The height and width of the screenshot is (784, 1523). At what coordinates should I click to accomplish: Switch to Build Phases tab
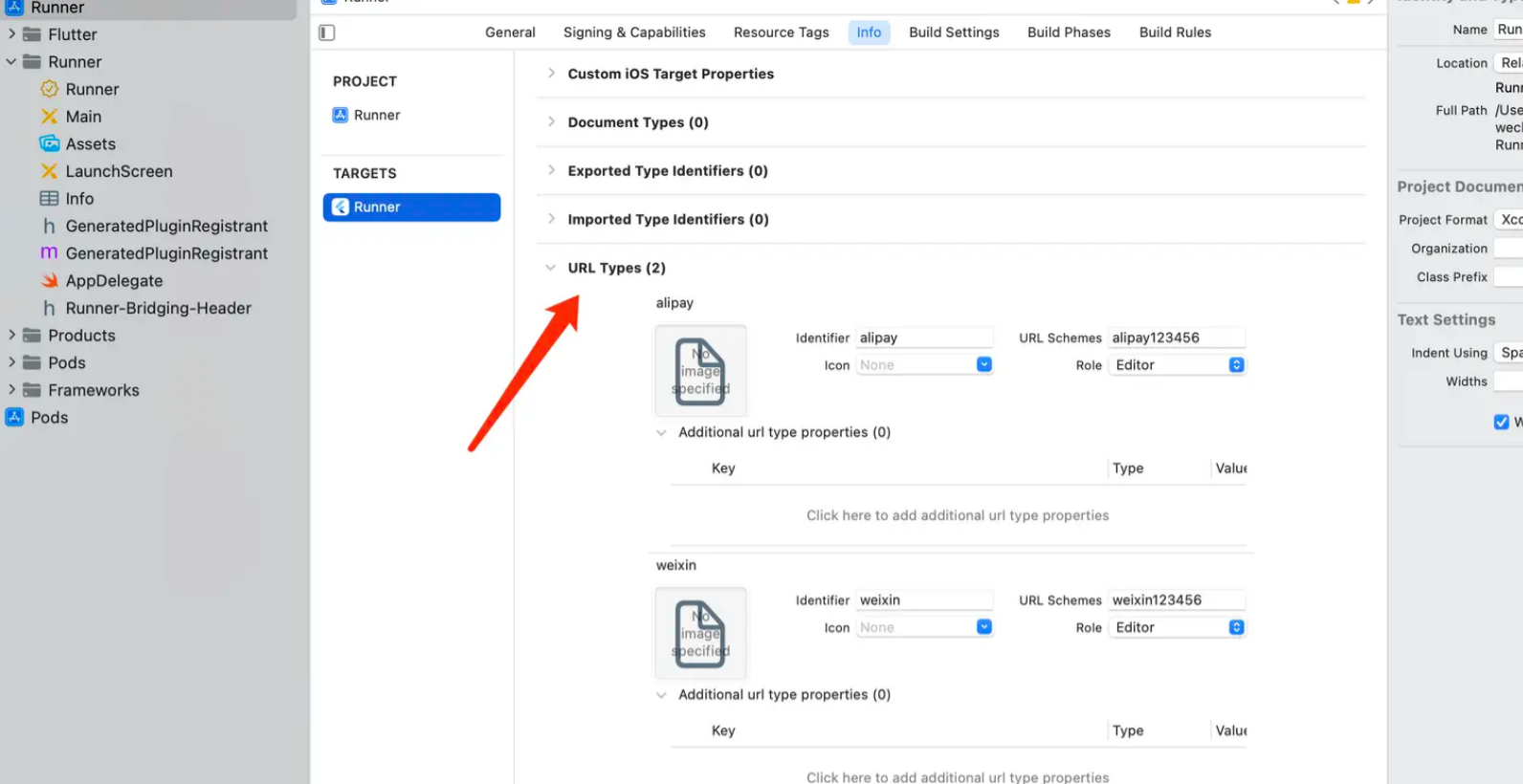tap(1069, 33)
